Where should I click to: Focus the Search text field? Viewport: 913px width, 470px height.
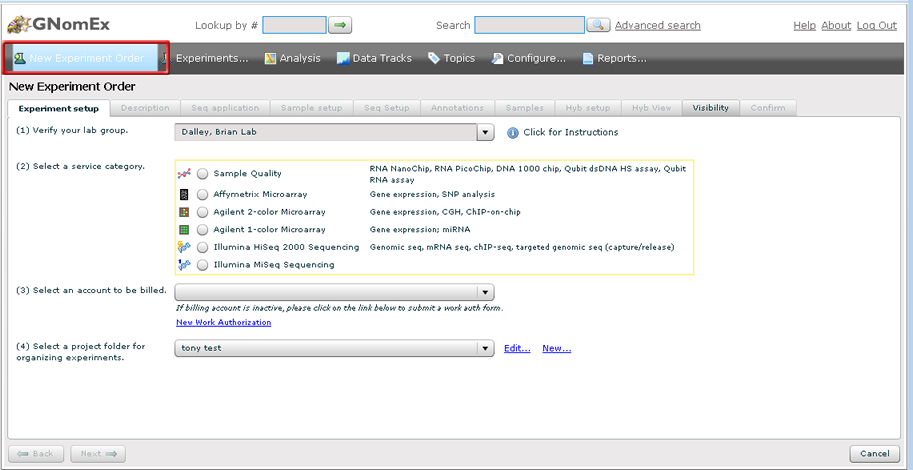(529, 25)
